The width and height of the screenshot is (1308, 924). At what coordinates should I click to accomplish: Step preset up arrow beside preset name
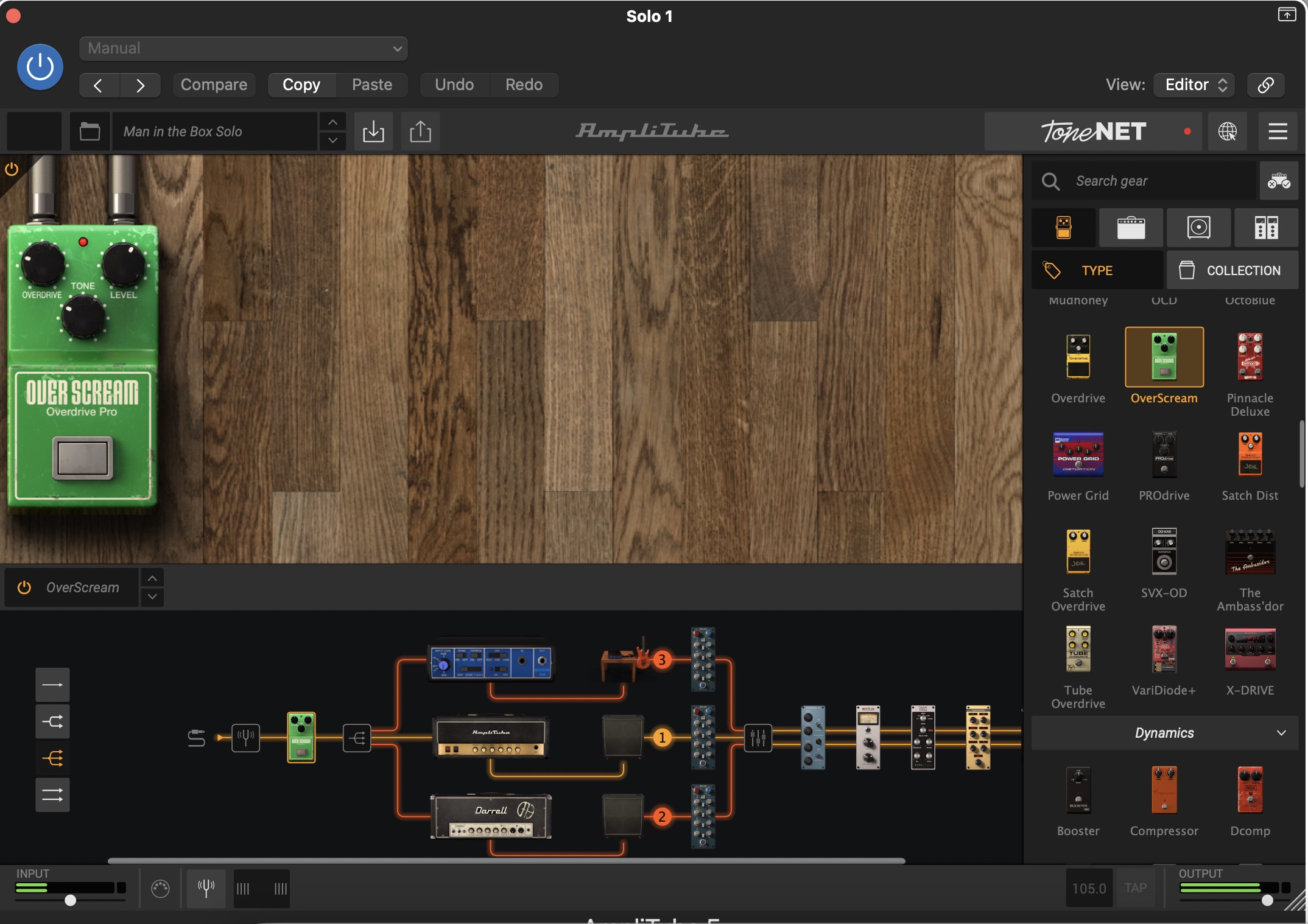tap(332, 122)
